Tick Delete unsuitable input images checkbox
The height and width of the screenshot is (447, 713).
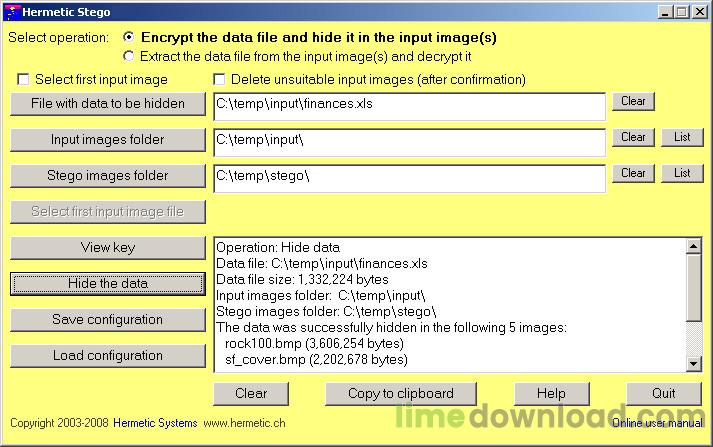click(x=219, y=80)
